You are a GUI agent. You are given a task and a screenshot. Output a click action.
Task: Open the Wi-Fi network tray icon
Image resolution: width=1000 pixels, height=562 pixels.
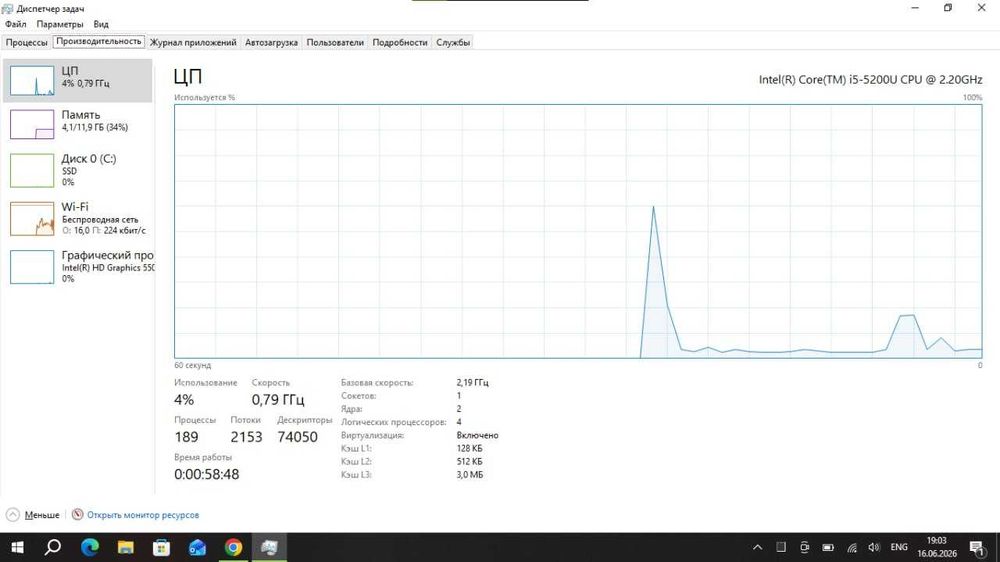coord(851,547)
